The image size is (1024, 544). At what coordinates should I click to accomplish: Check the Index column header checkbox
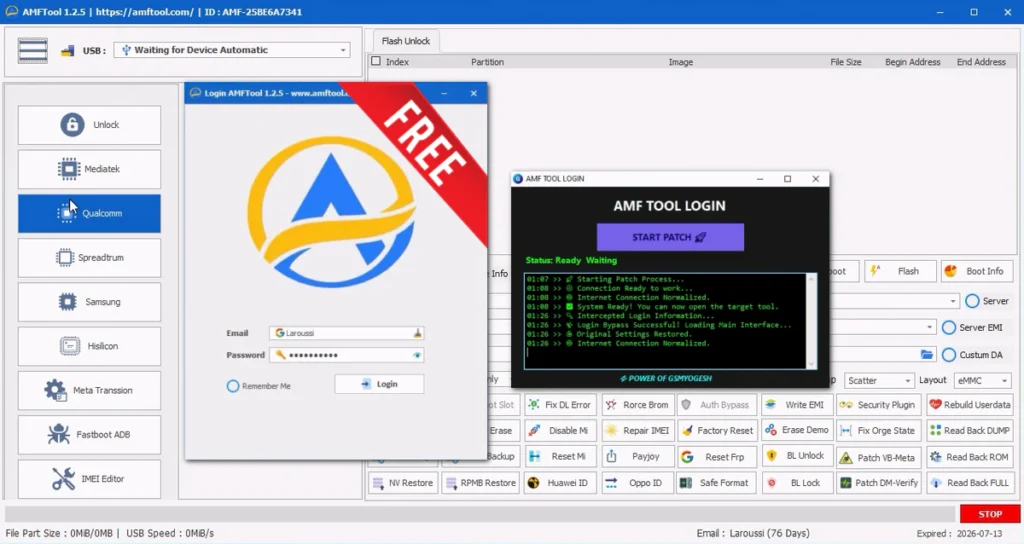(376, 62)
